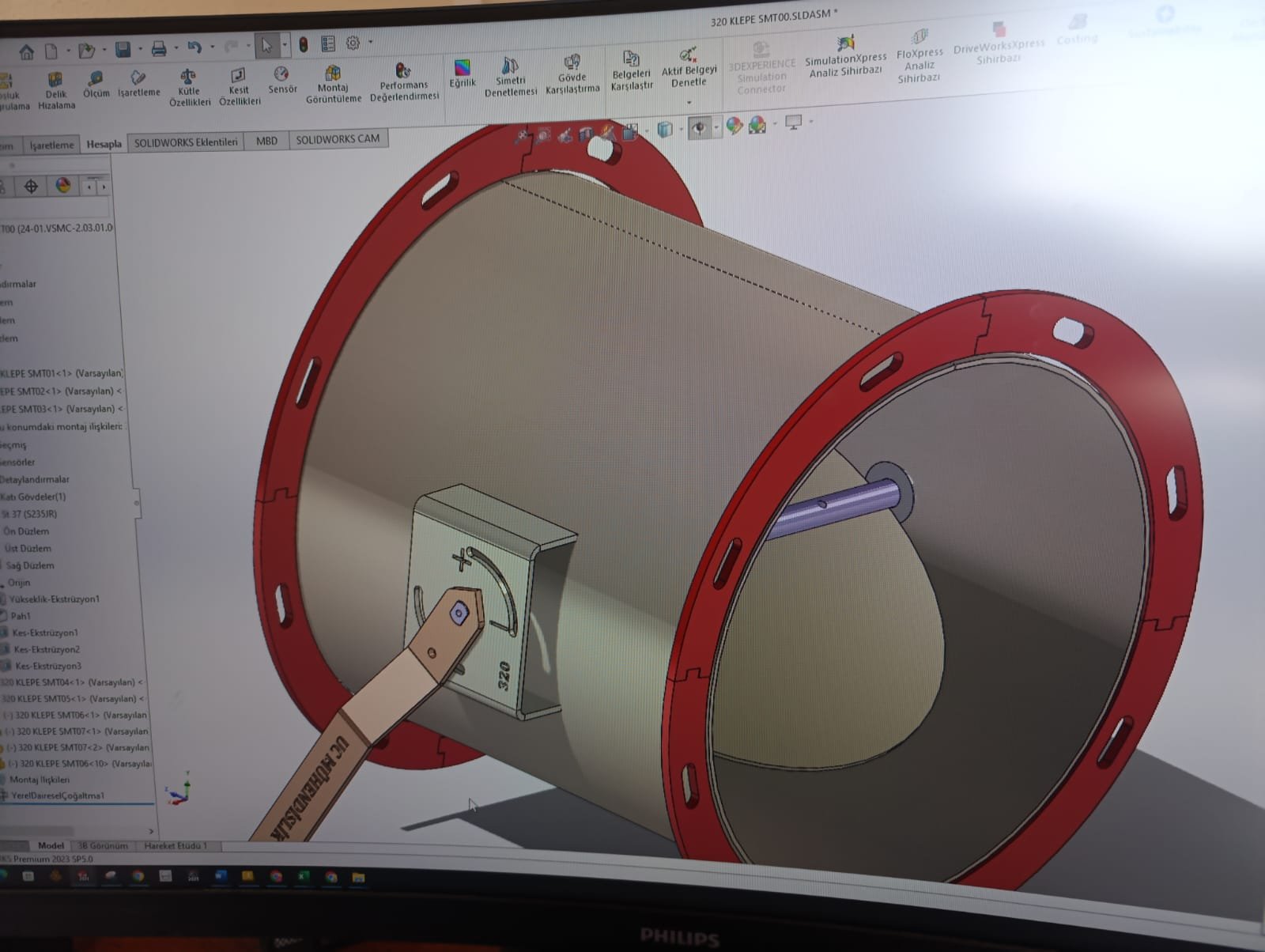
Task: Click the Save disk icon
Action: click(123, 50)
